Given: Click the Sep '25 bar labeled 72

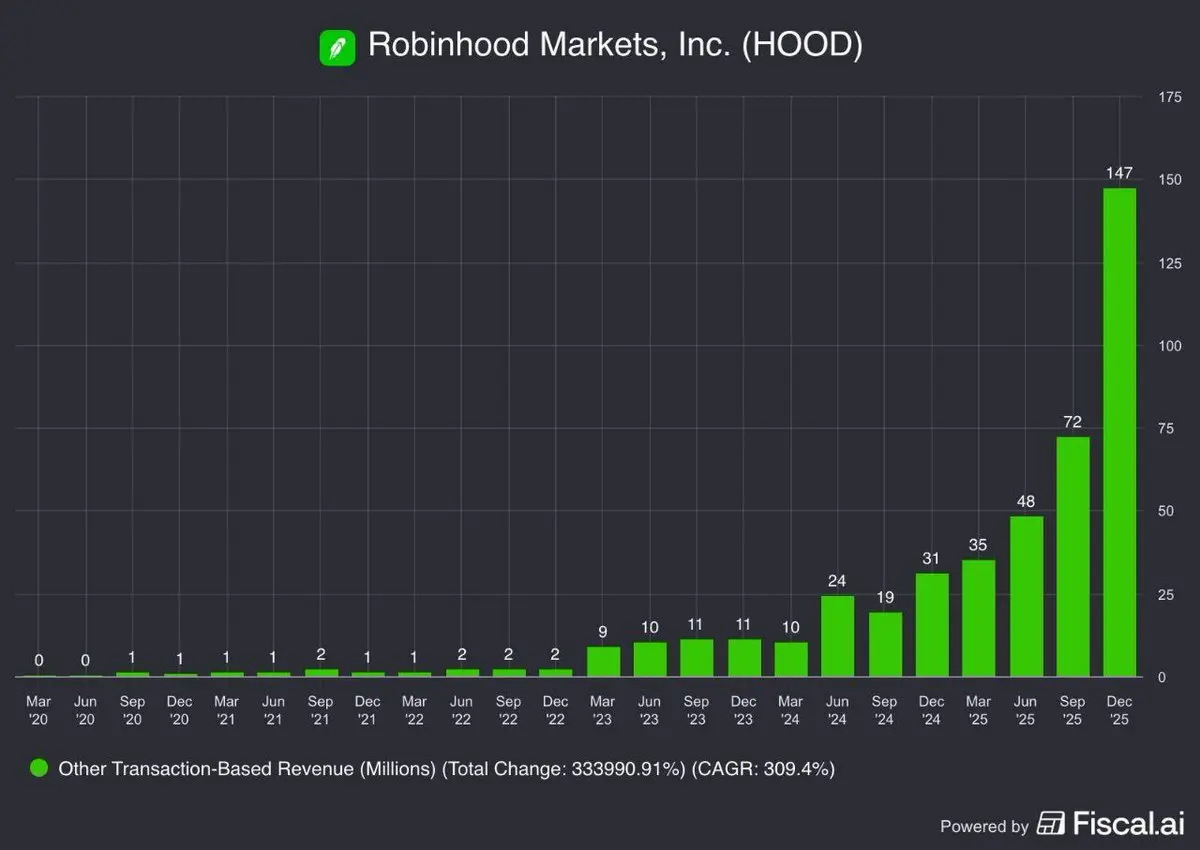Looking at the screenshot, I should [1073, 557].
